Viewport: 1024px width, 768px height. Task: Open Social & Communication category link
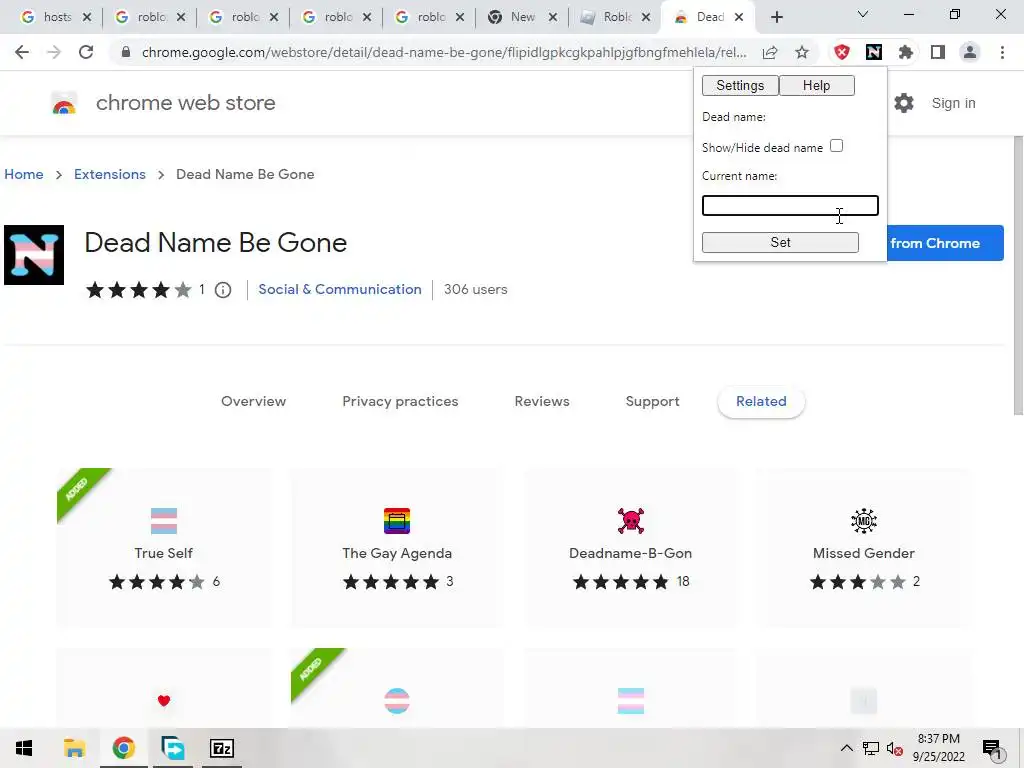click(340, 289)
